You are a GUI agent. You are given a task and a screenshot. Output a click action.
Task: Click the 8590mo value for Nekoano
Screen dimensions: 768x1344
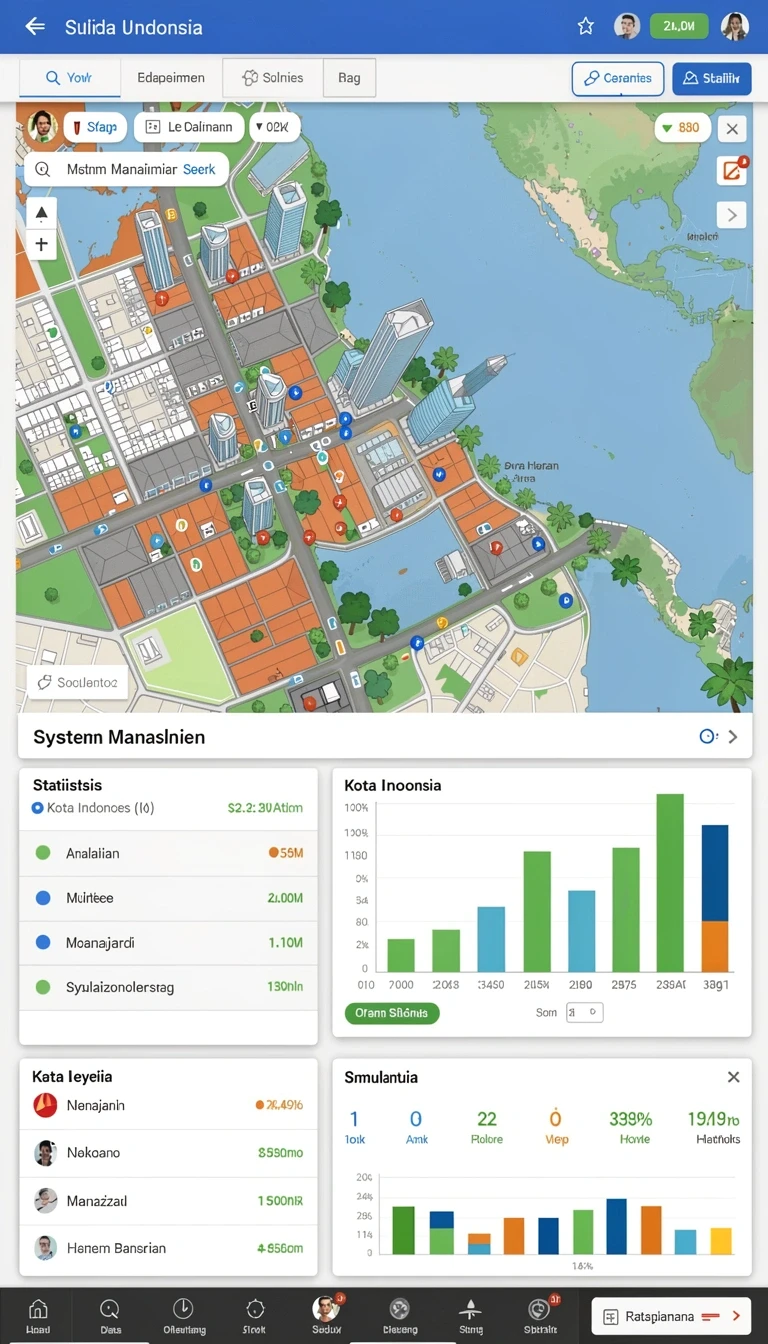click(280, 1153)
